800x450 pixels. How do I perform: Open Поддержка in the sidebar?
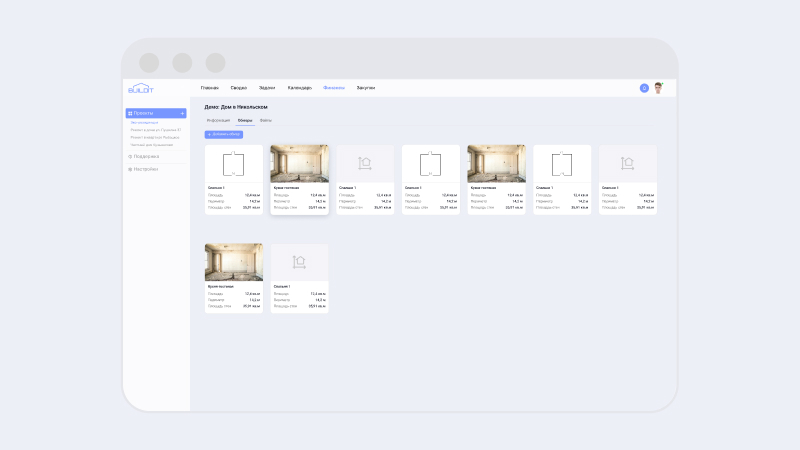pos(146,157)
